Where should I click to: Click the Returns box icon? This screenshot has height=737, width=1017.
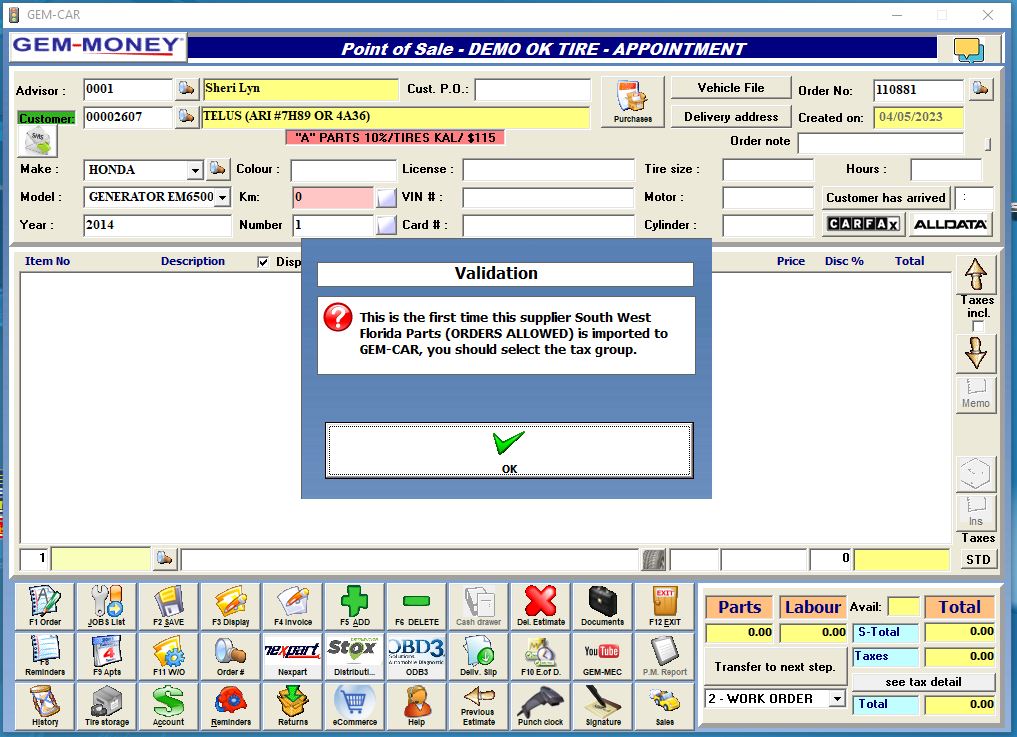[x=293, y=707]
